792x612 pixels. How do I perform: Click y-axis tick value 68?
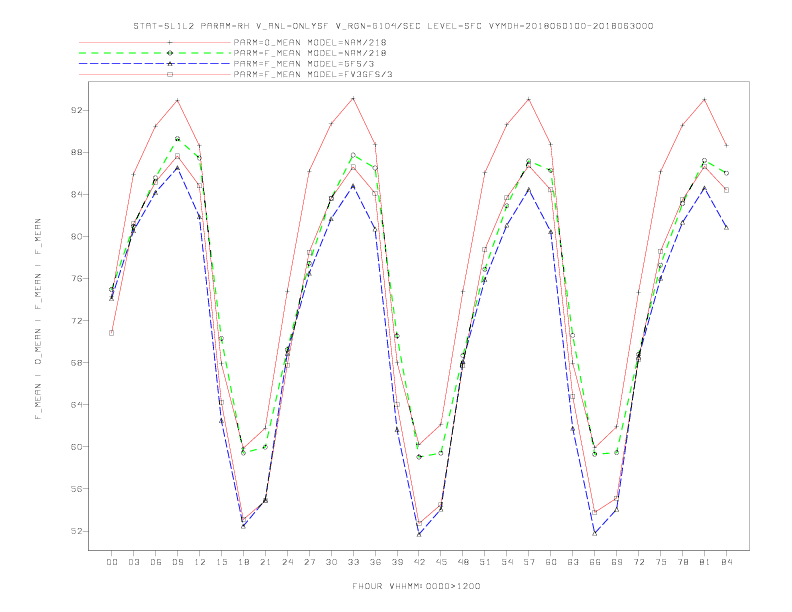[77, 363]
